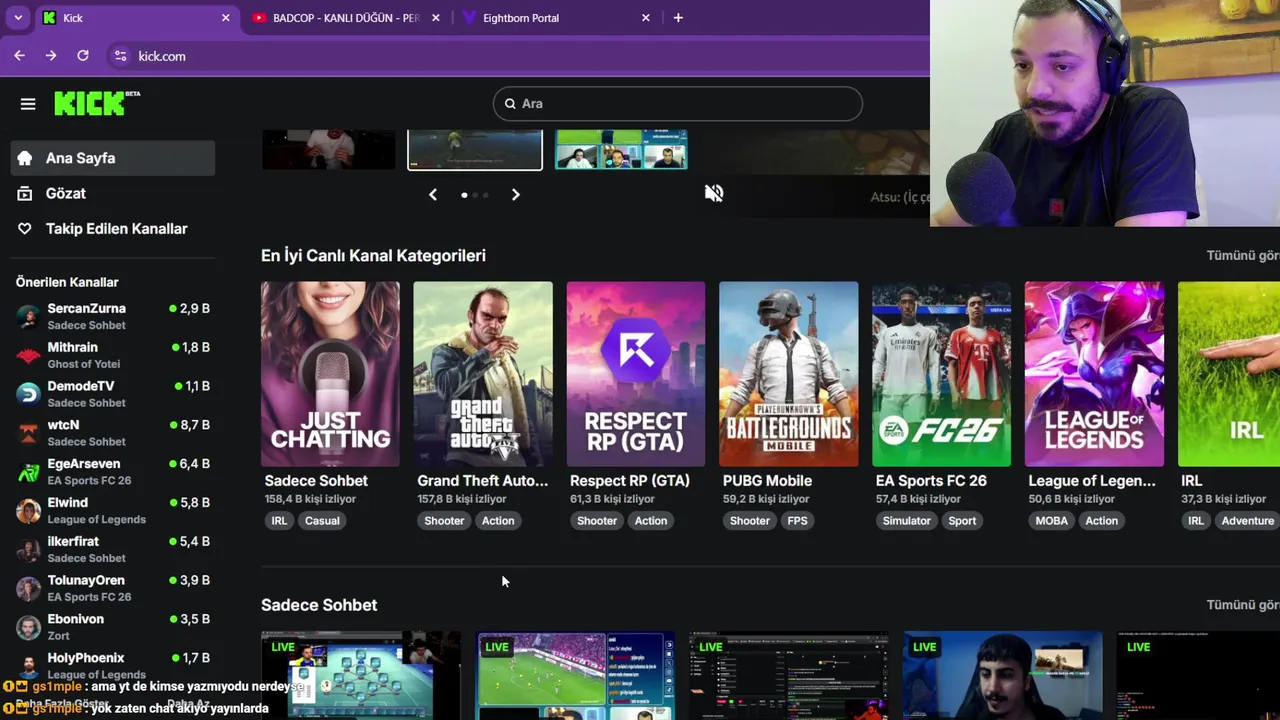Select the Kick tab

[x=135, y=18]
